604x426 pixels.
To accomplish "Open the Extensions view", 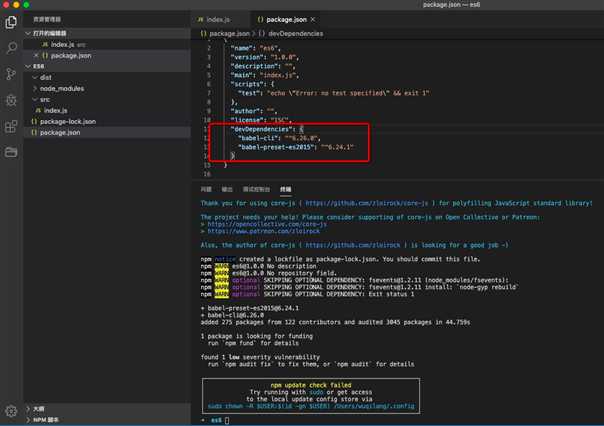I will (x=11, y=126).
